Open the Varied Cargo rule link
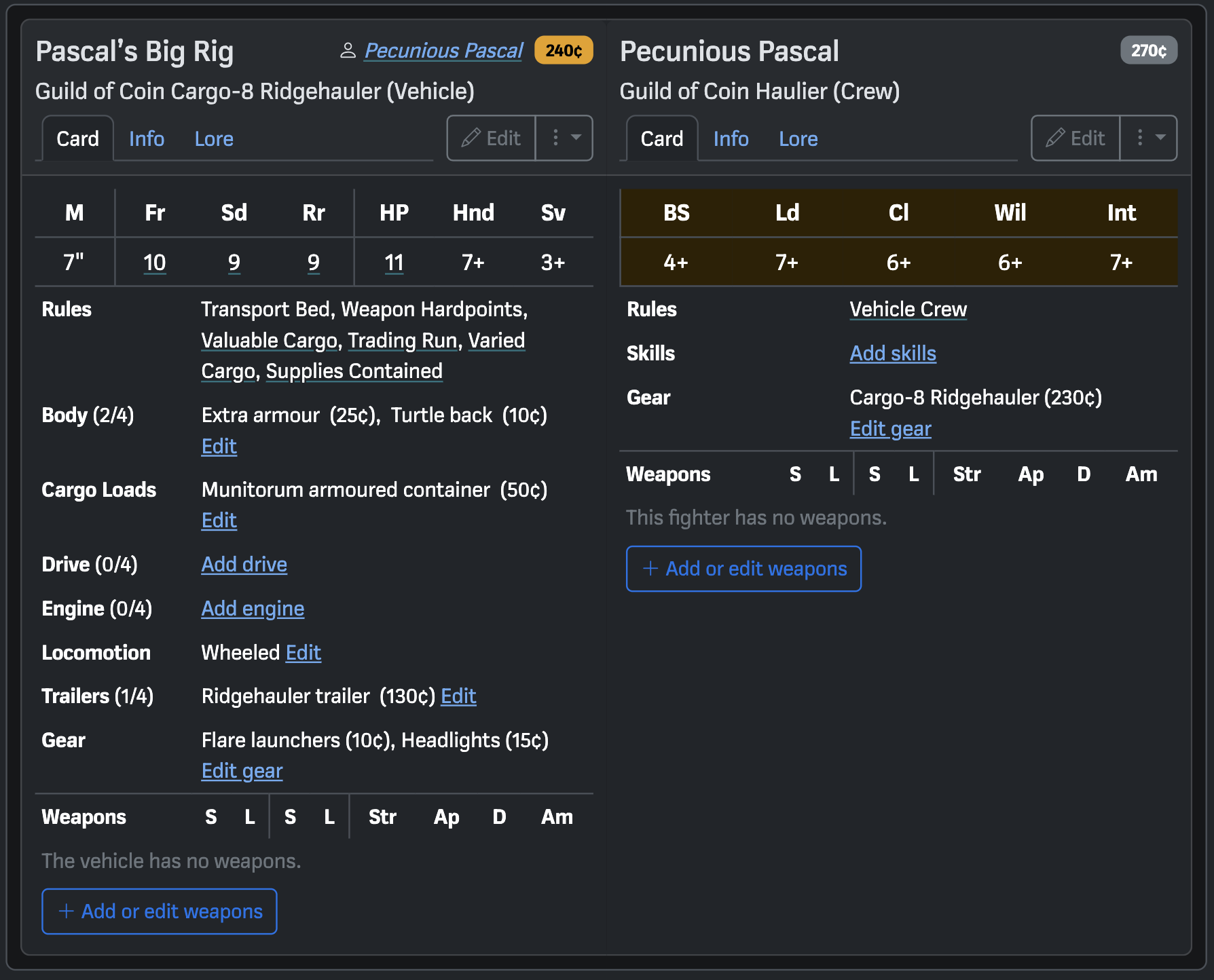 tap(363, 356)
